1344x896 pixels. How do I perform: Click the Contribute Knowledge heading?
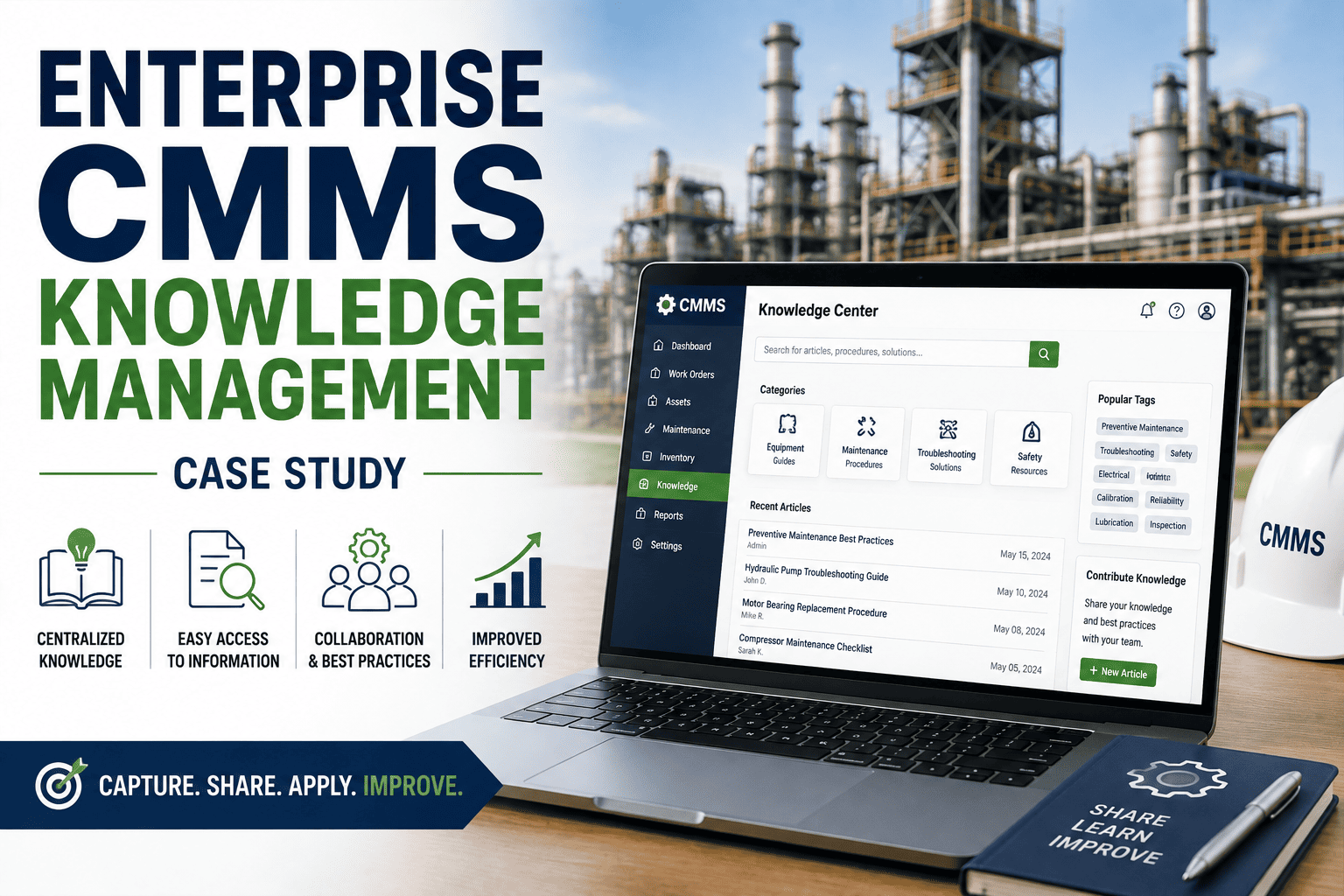tap(1136, 577)
